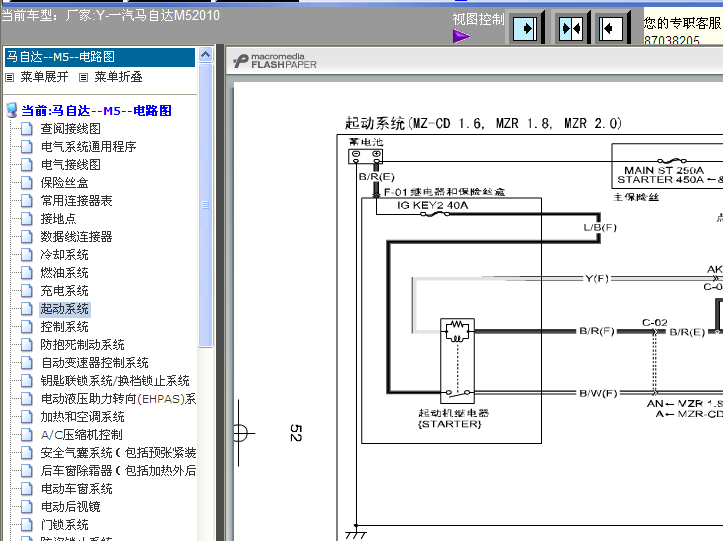723x541 pixels.
Task: Open the 控制系统 entry
Action: 65,327
